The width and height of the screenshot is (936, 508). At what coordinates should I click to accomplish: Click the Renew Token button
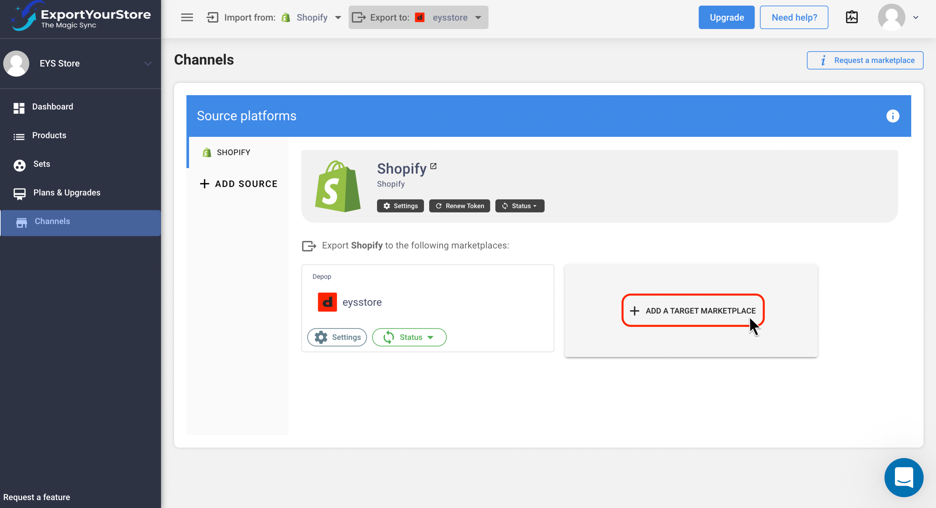[460, 206]
